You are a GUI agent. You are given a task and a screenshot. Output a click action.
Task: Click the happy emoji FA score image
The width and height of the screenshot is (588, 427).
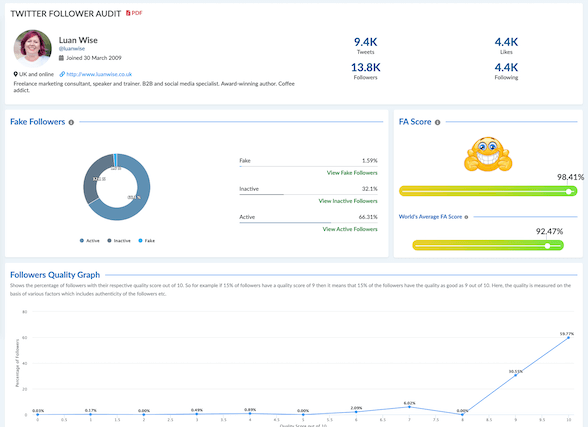[x=488, y=154]
